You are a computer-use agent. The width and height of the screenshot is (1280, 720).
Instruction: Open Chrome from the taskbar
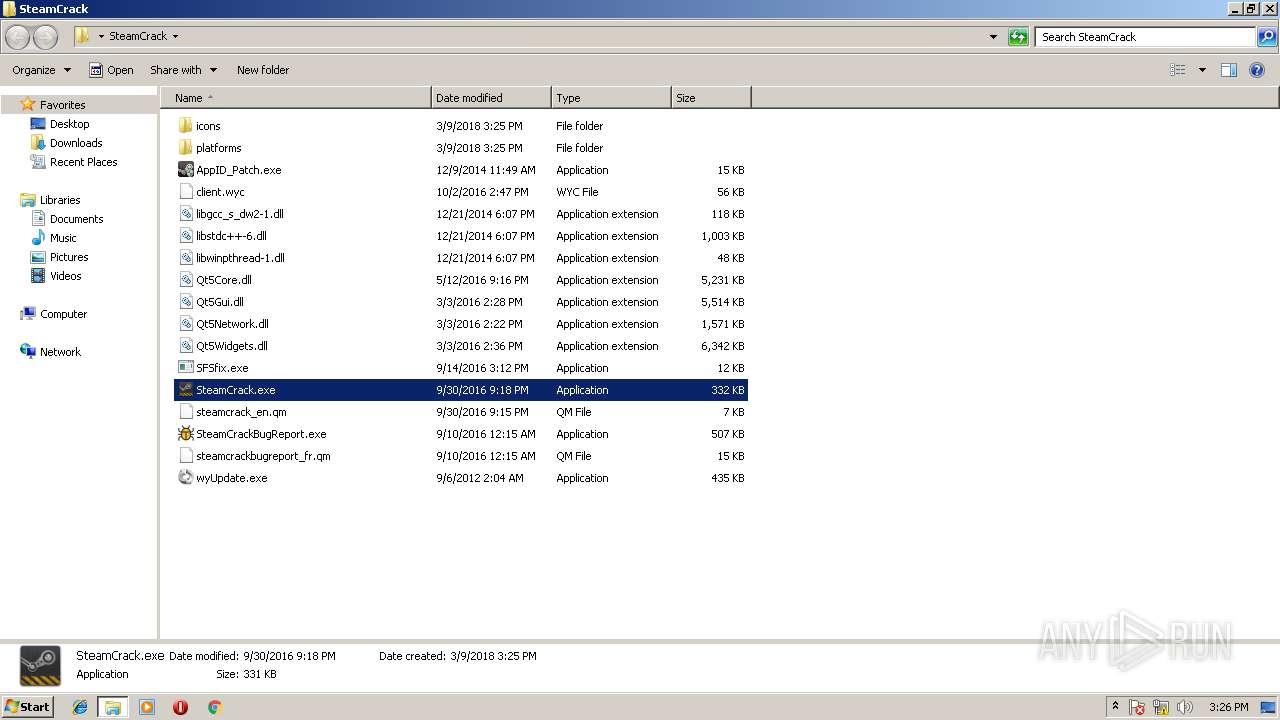[x=214, y=707]
